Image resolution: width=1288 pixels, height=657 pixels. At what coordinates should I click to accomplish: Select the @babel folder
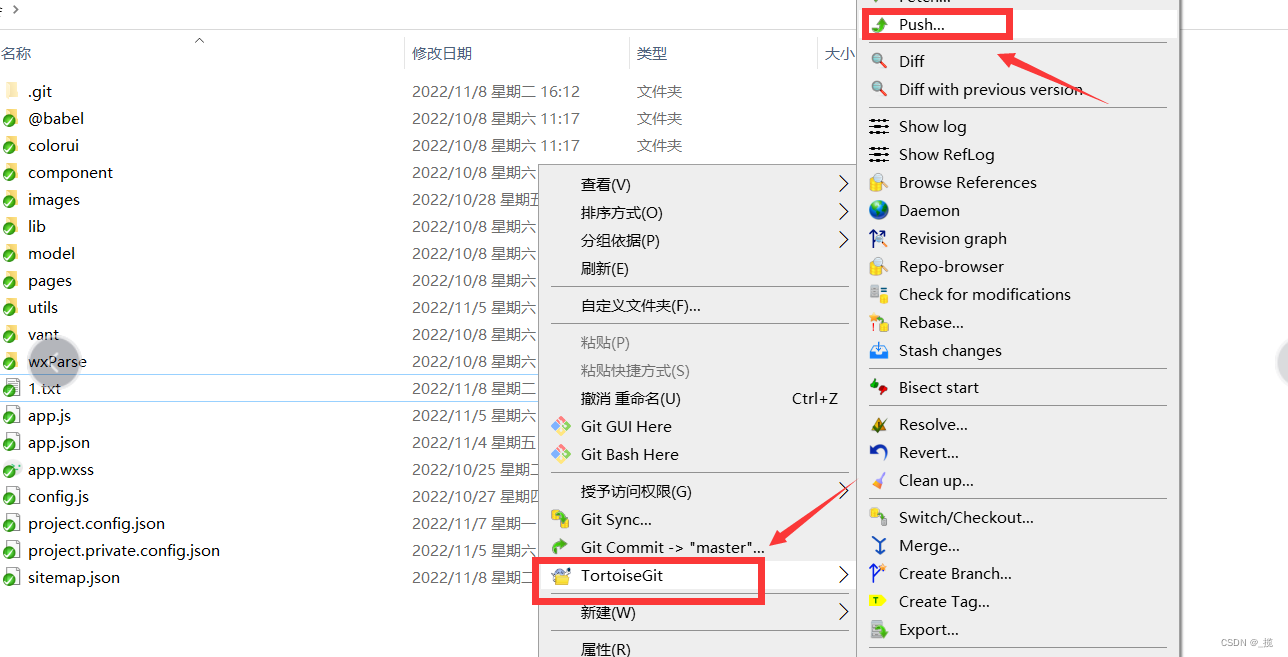(x=56, y=118)
